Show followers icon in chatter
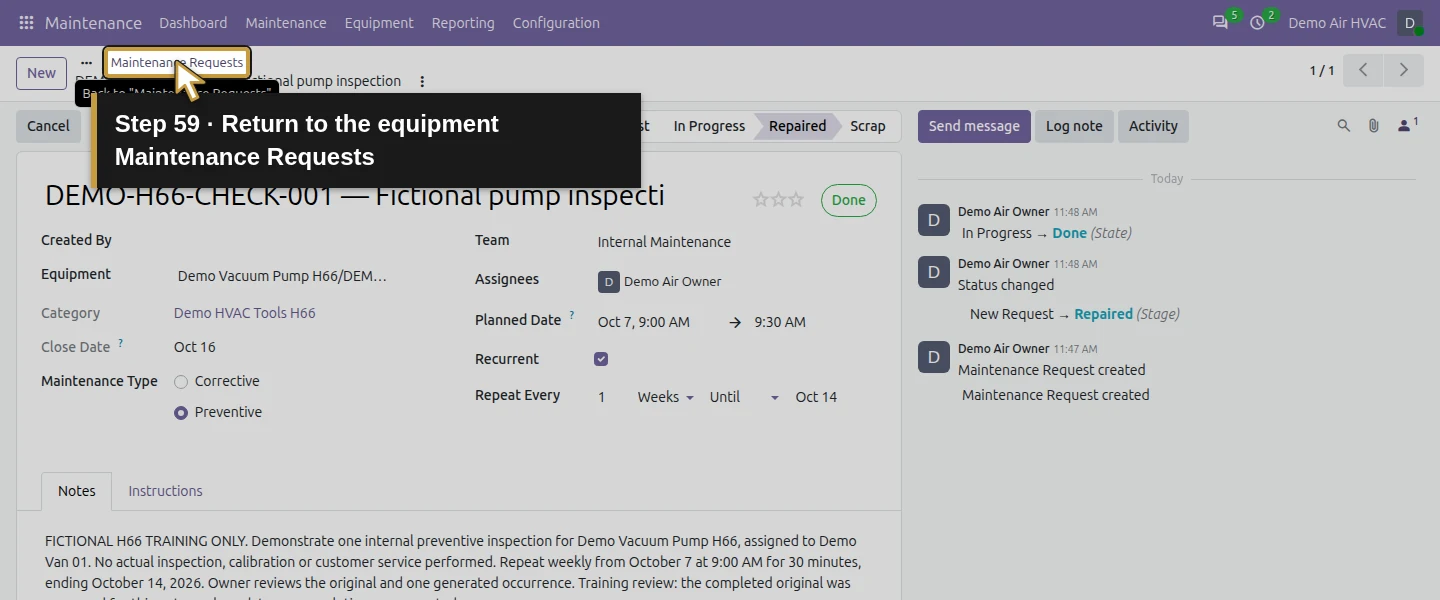 (x=1408, y=125)
